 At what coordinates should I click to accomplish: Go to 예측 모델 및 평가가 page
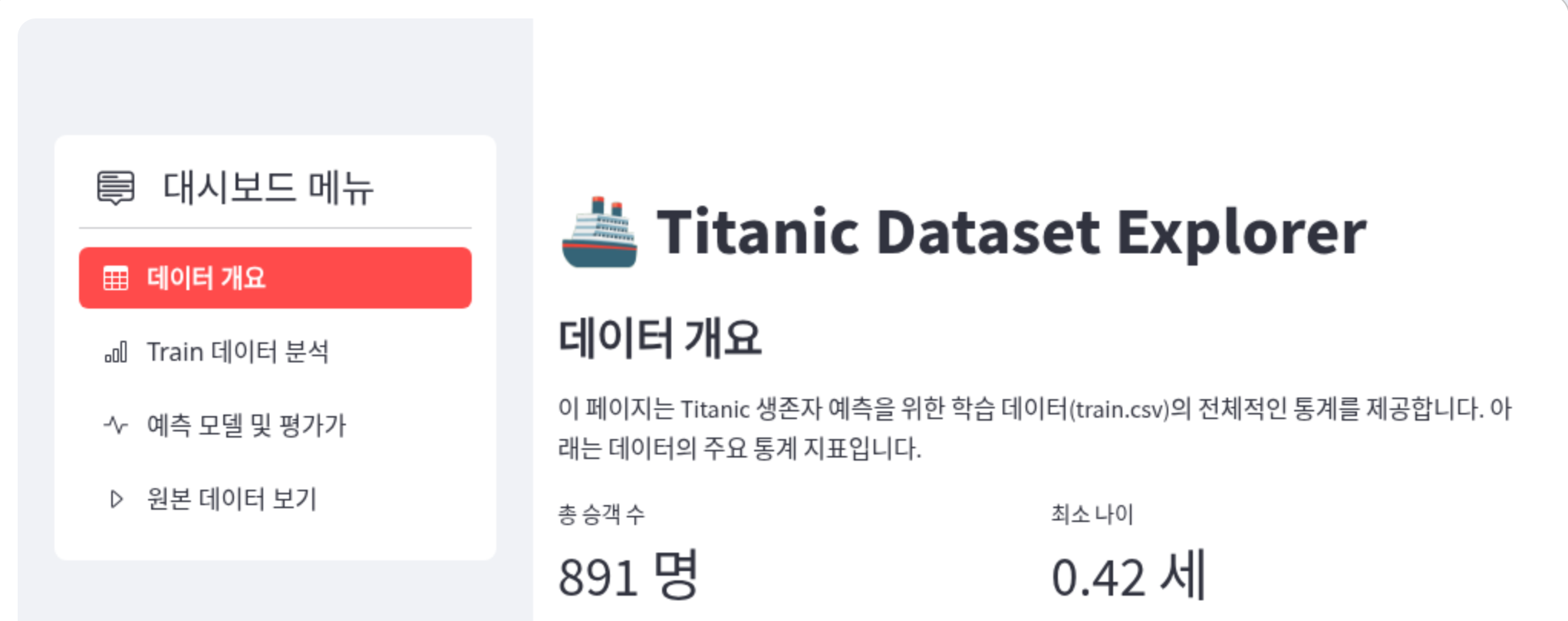tap(246, 425)
